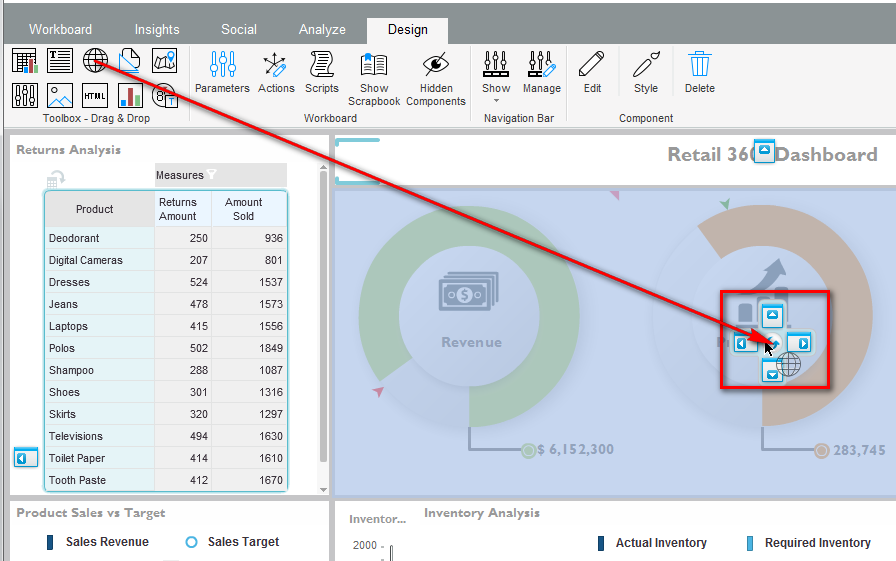Choose the sliders component in the toolbox

[25, 96]
